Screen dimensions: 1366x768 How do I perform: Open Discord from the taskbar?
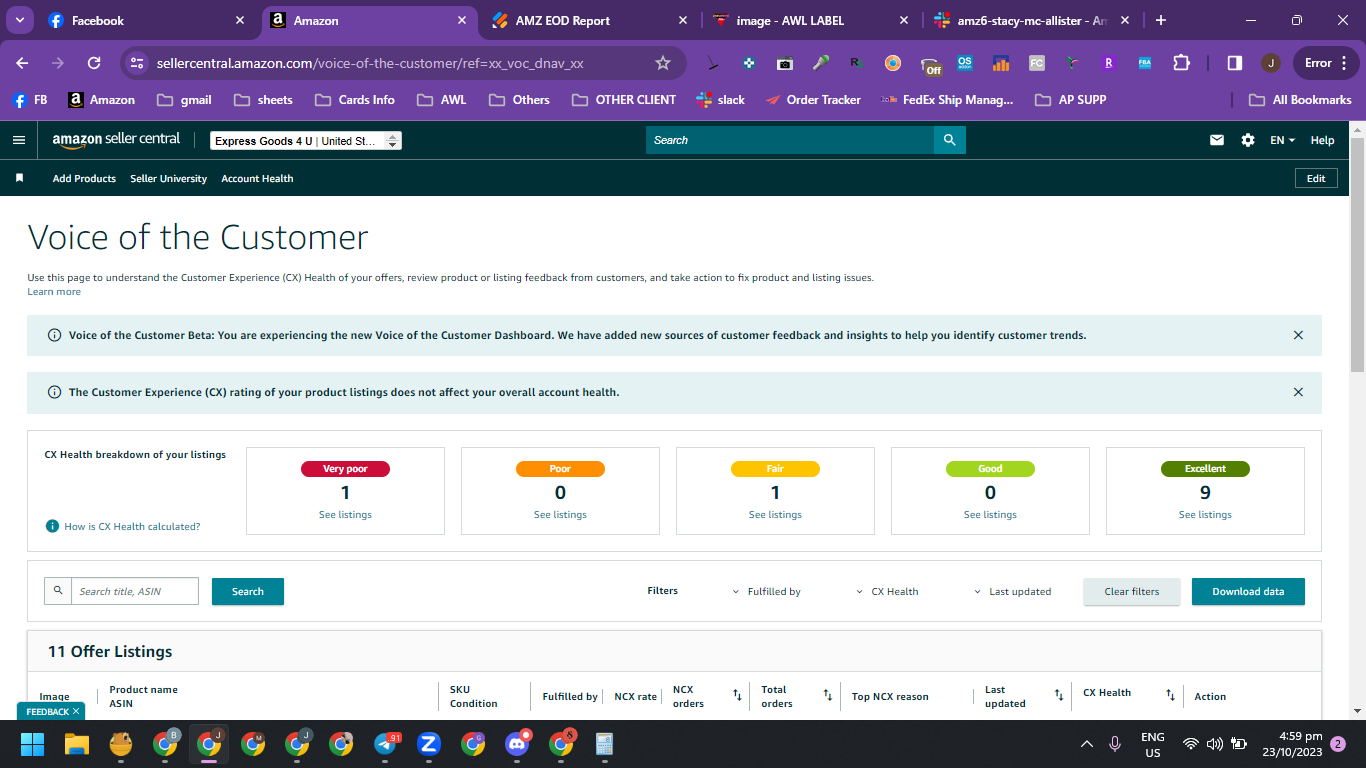click(517, 744)
